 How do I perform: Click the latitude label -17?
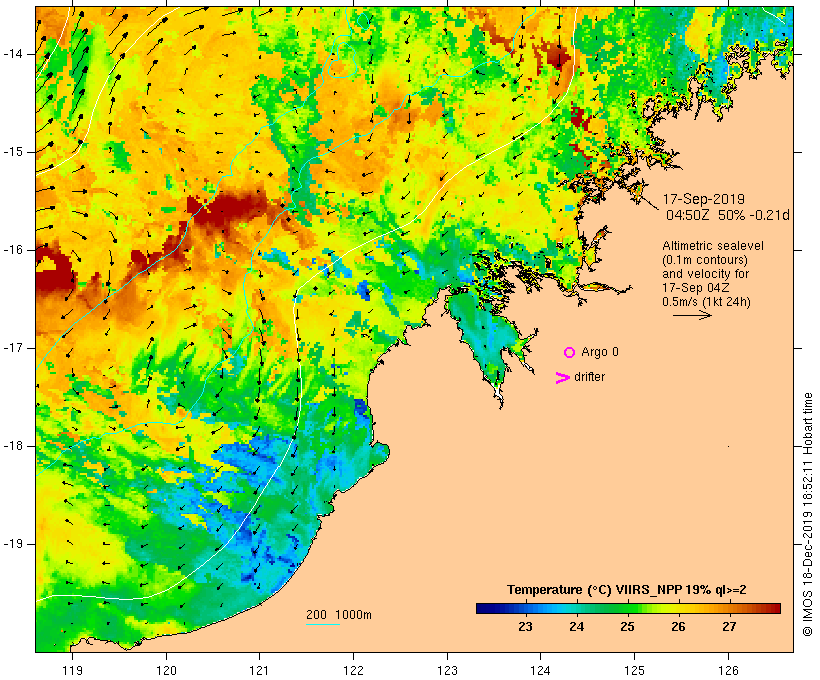pyautogui.click(x=13, y=348)
